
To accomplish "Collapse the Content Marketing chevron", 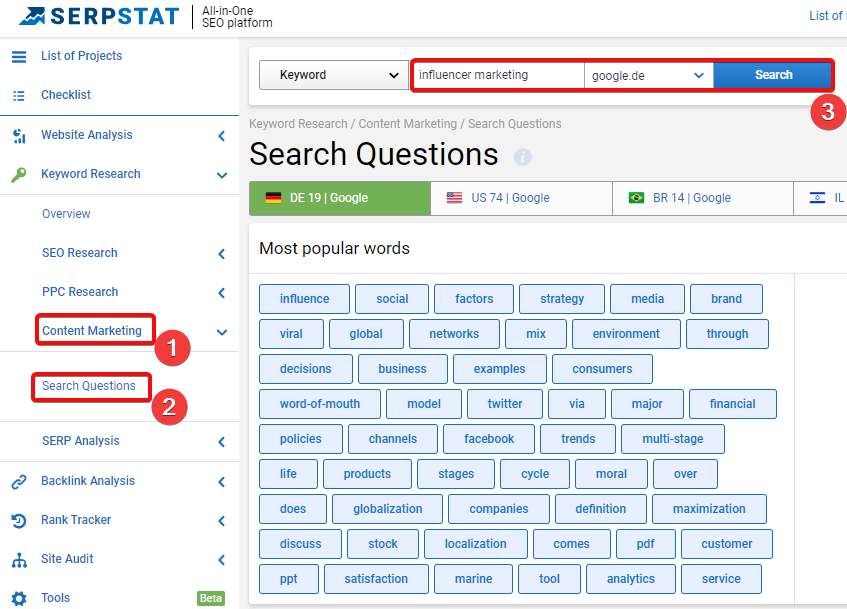I will pyautogui.click(x=222, y=332).
